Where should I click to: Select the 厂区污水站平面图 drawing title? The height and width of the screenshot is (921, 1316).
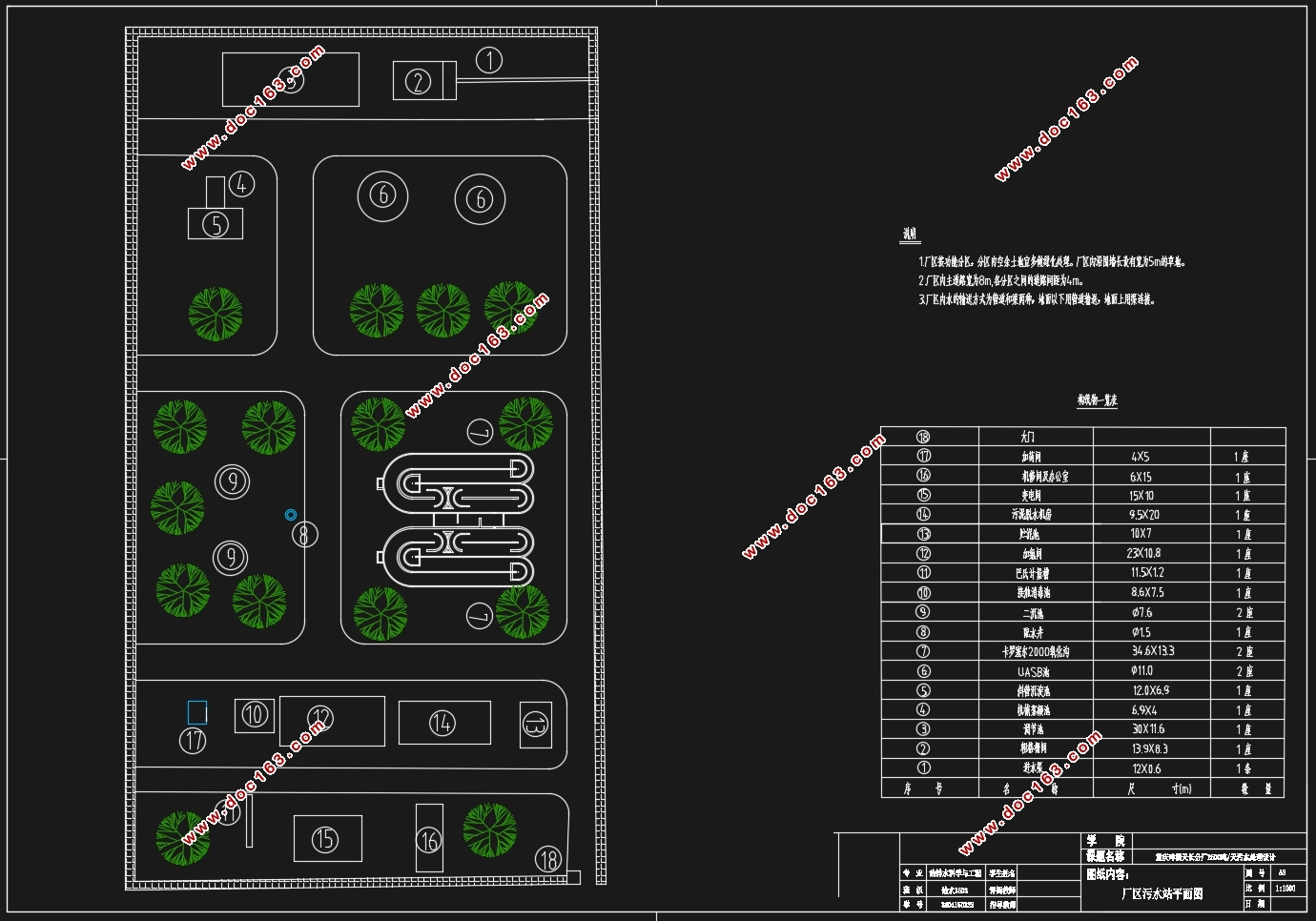pos(1162,894)
